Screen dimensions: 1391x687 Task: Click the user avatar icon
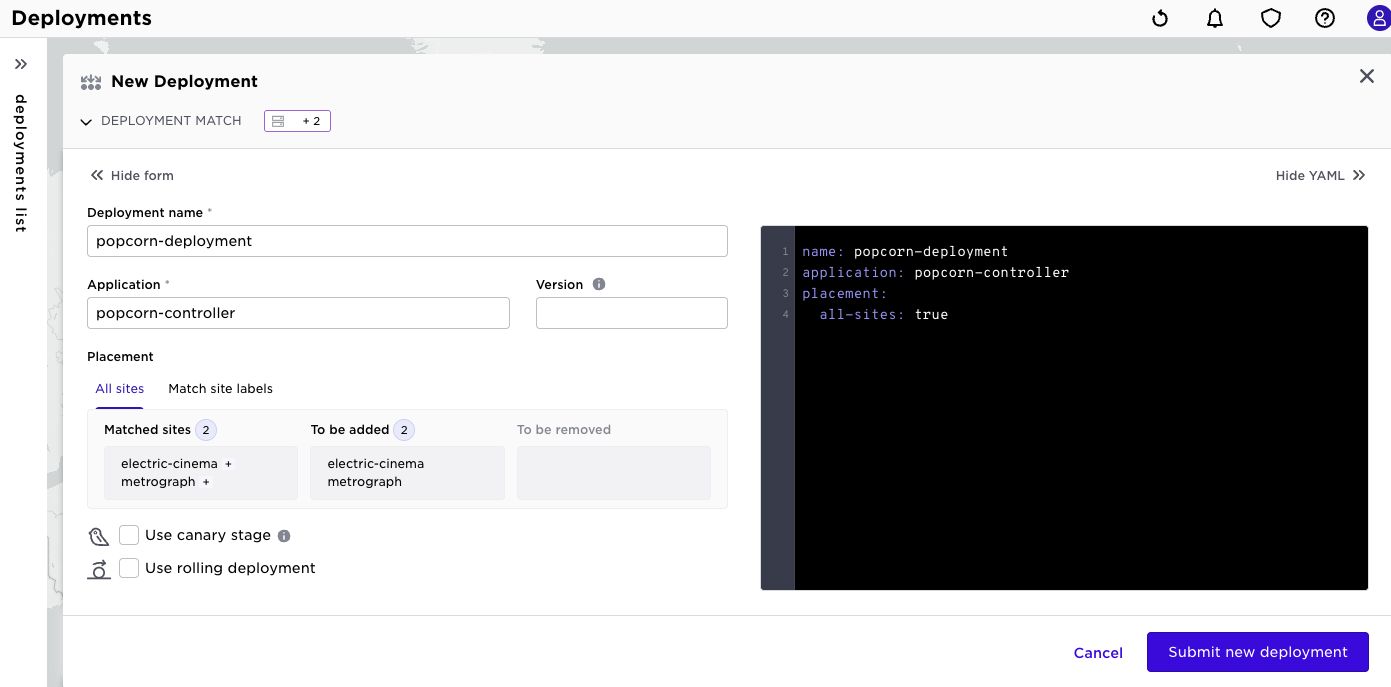(x=1377, y=17)
